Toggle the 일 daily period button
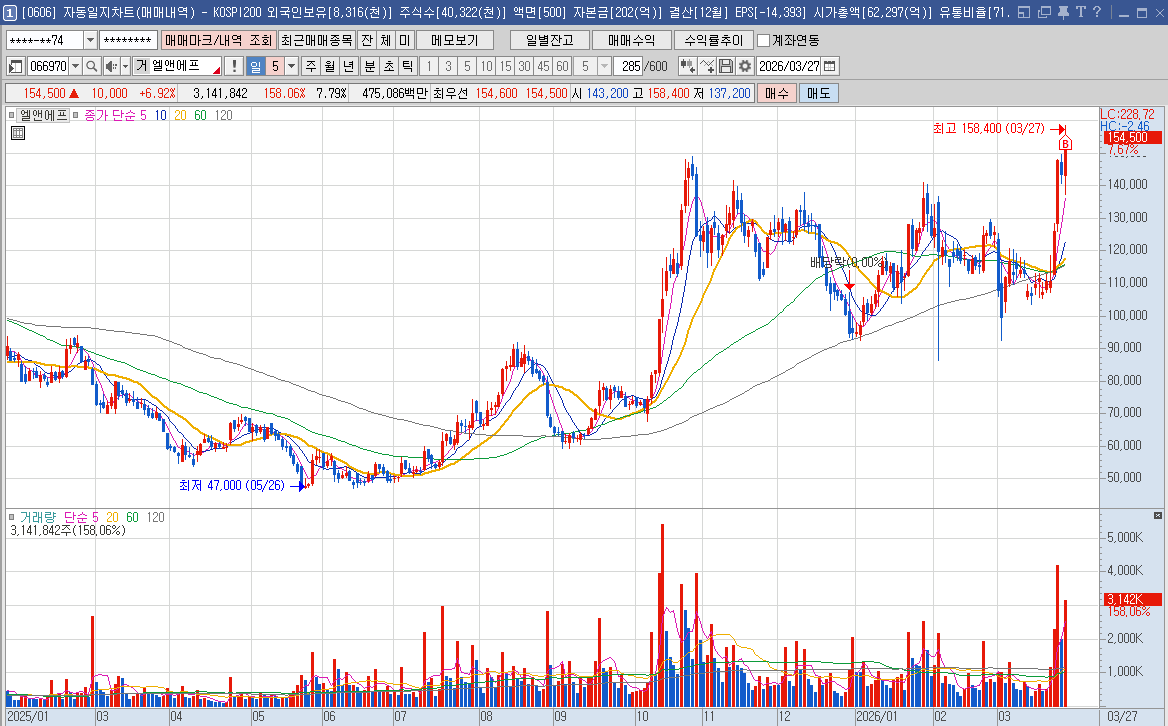Screen dimensions: 1168x726 pos(255,66)
